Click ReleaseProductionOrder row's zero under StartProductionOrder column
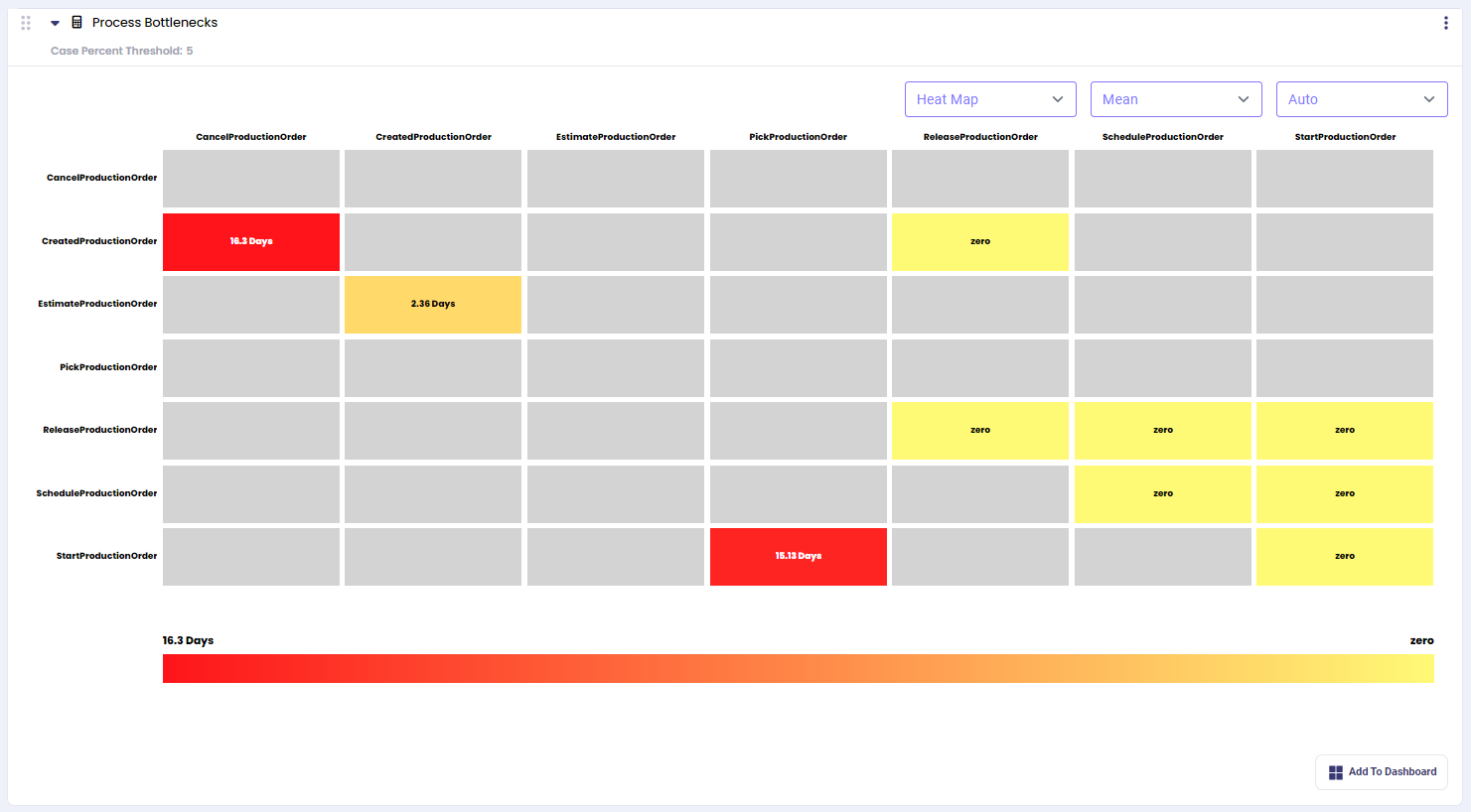Screen dimensions: 1471x812 tap(1345, 430)
